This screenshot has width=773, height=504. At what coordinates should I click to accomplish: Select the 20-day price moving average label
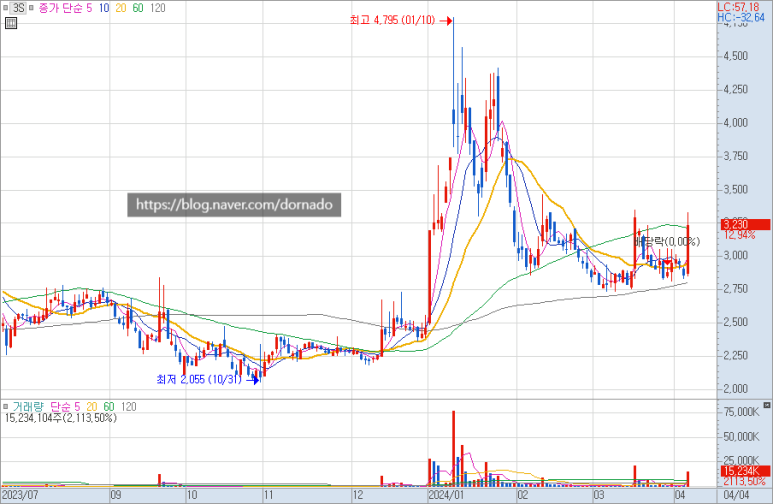(x=121, y=8)
